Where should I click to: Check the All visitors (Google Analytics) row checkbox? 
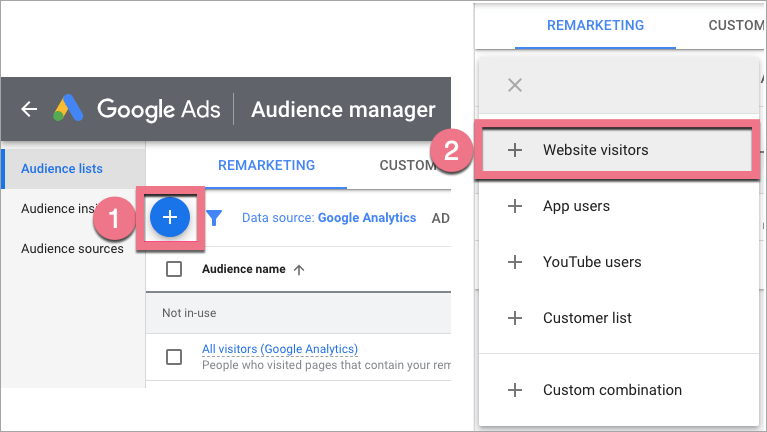coord(174,357)
